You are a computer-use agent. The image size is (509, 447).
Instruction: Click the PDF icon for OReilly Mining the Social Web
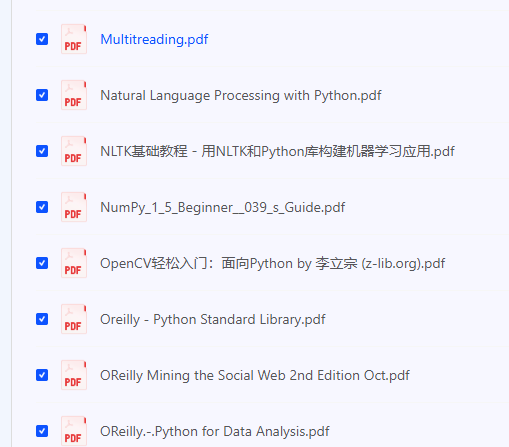[74, 375]
